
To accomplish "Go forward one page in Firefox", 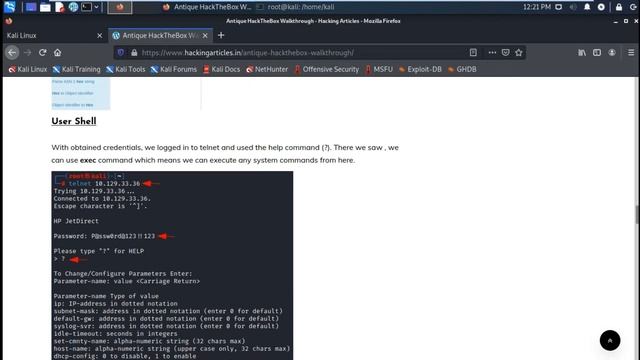I will 27,53.
